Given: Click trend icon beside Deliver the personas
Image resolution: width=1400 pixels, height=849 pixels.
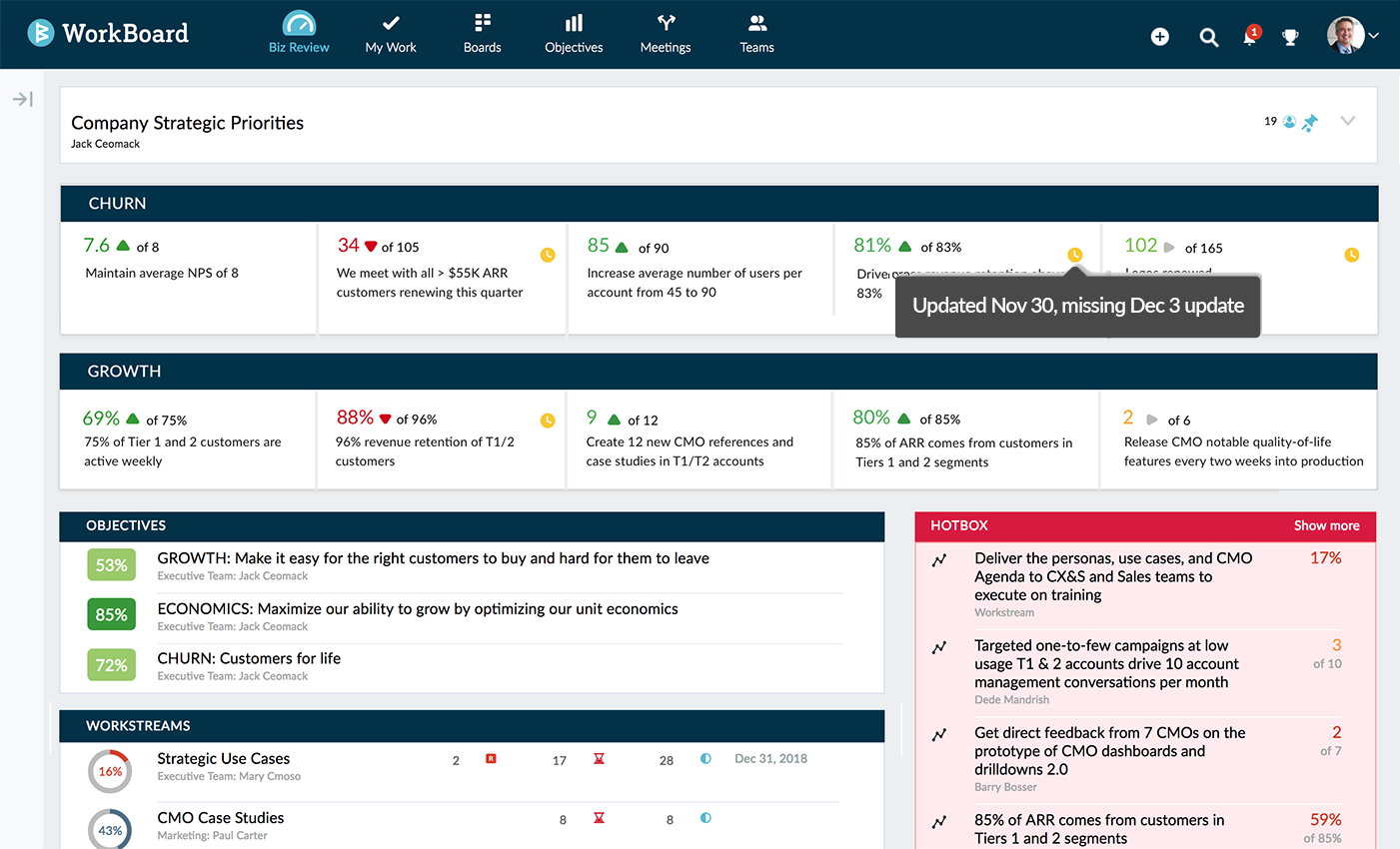Looking at the screenshot, I should (x=939, y=560).
